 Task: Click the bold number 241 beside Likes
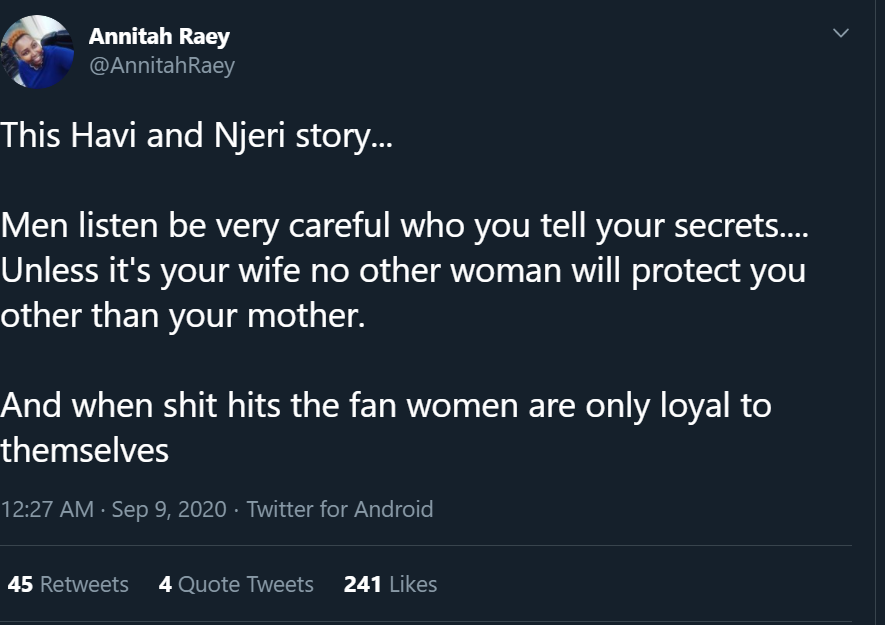362,584
